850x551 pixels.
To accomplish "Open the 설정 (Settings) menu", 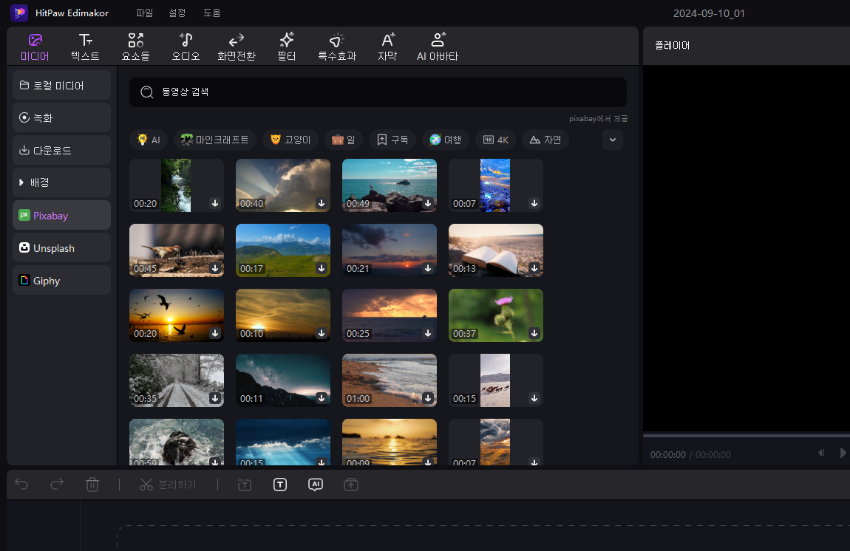I will (177, 13).
